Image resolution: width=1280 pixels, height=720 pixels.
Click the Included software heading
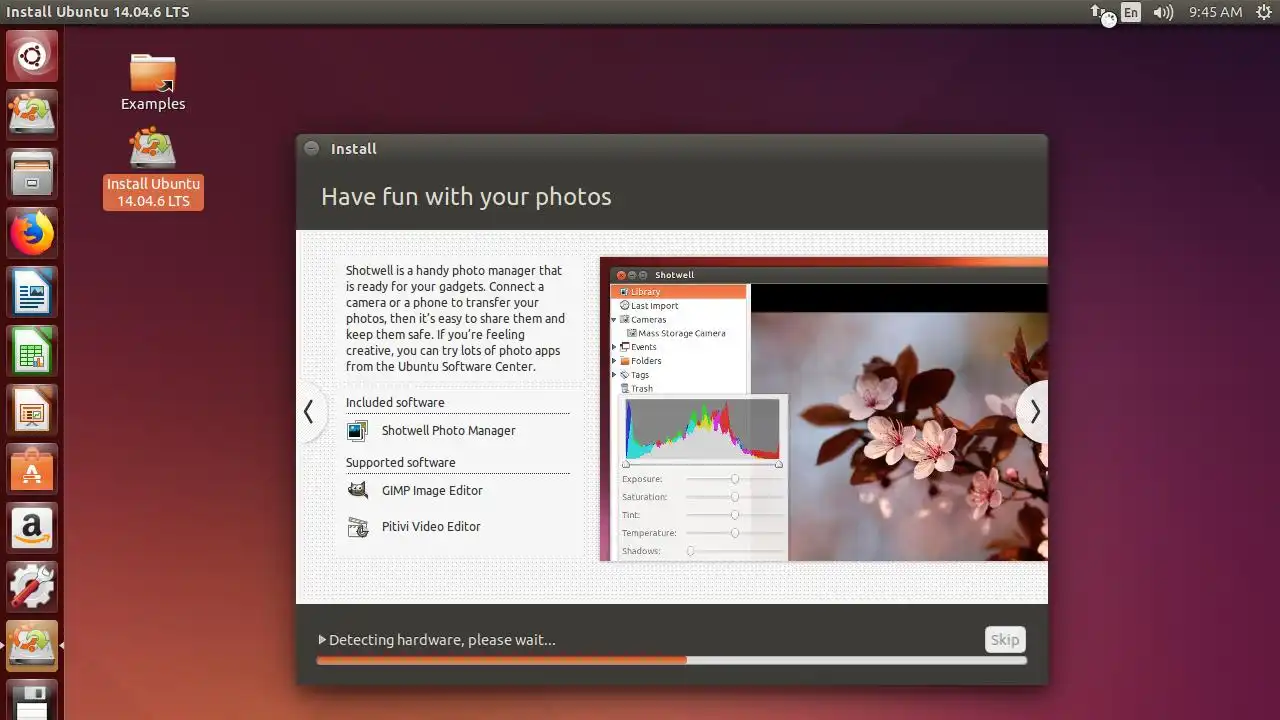click(395, 403)
